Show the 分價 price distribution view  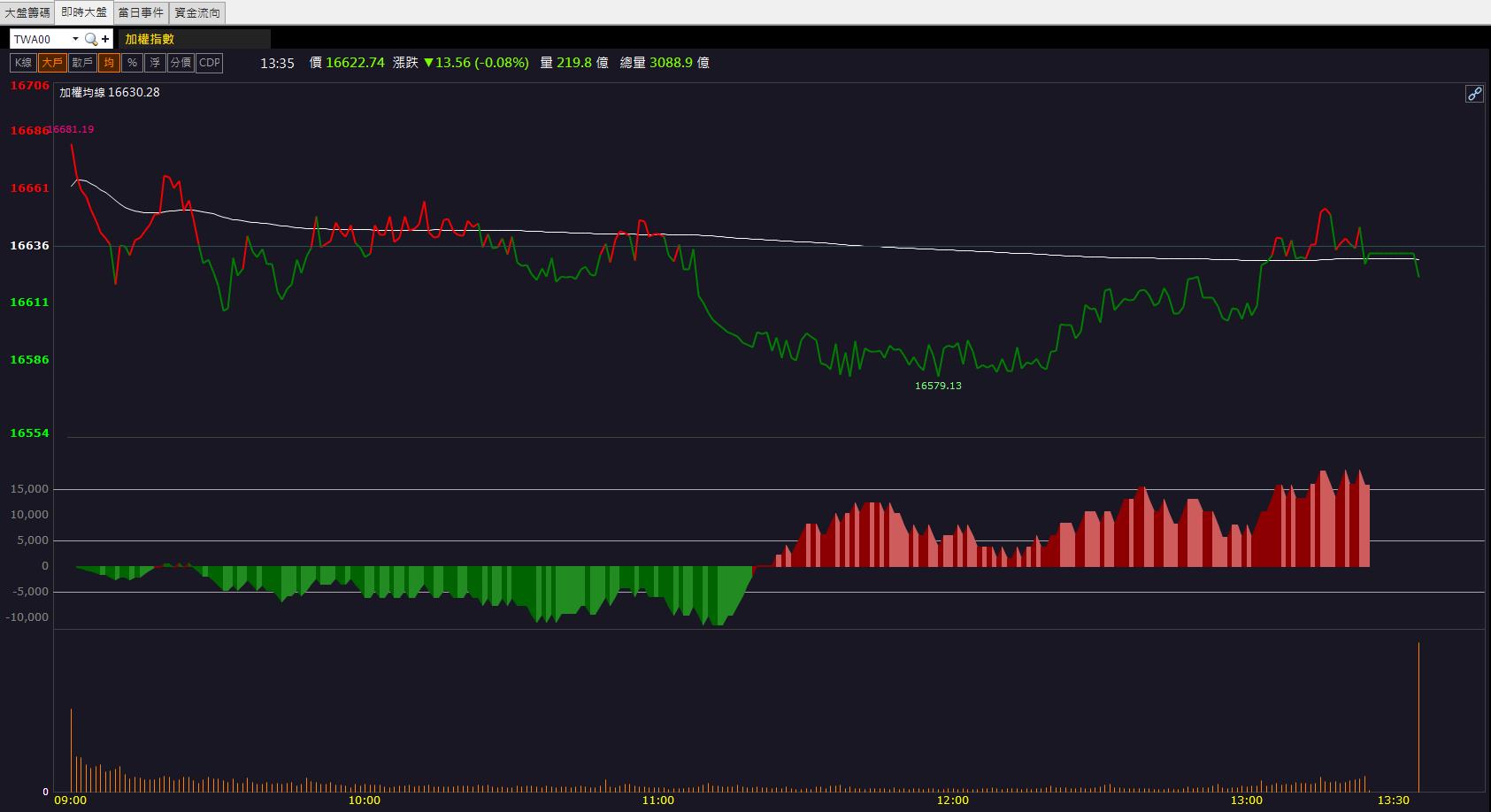[181, 63]
